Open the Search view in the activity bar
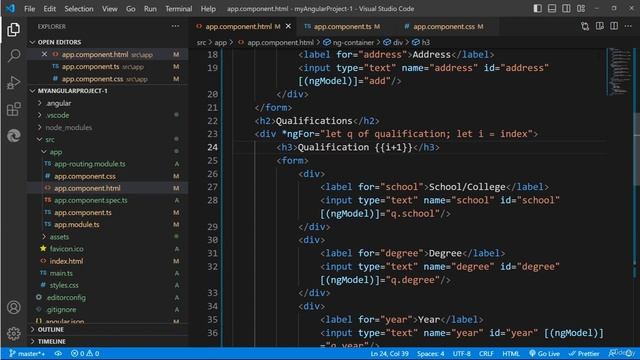Viewport: 640px width, 360px height. [x=13, y=56]
